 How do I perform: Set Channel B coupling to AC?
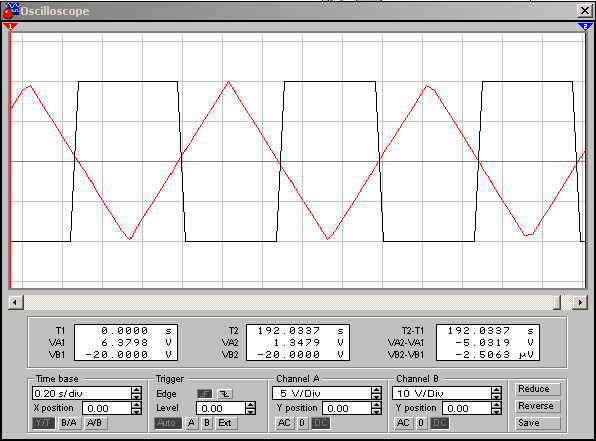point(403,423)
